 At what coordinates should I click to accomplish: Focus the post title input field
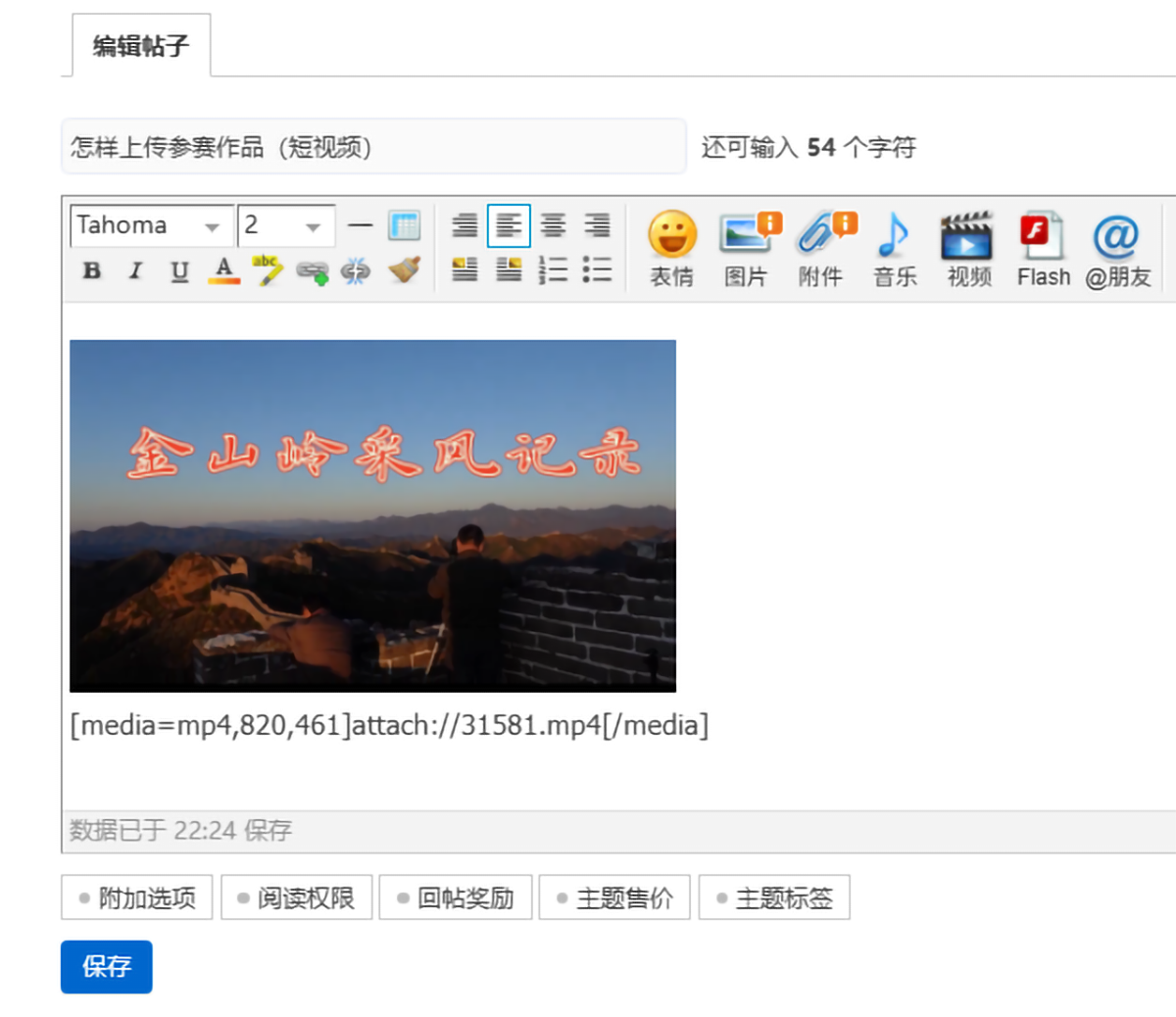point(373,147)
